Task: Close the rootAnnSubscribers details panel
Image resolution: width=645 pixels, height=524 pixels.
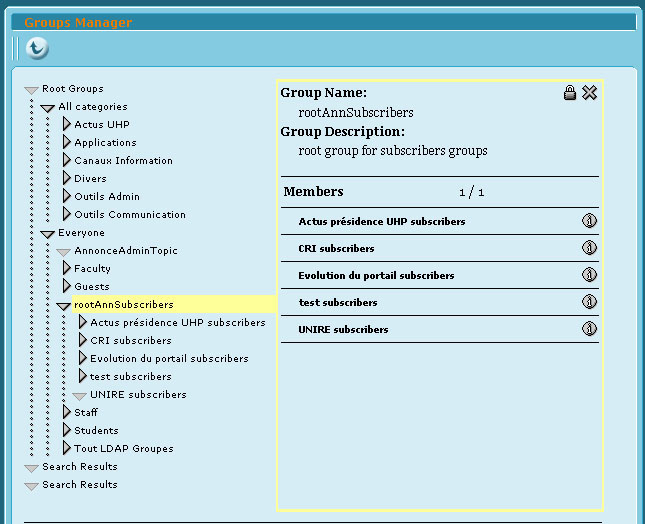Action: tap(589, 93)
